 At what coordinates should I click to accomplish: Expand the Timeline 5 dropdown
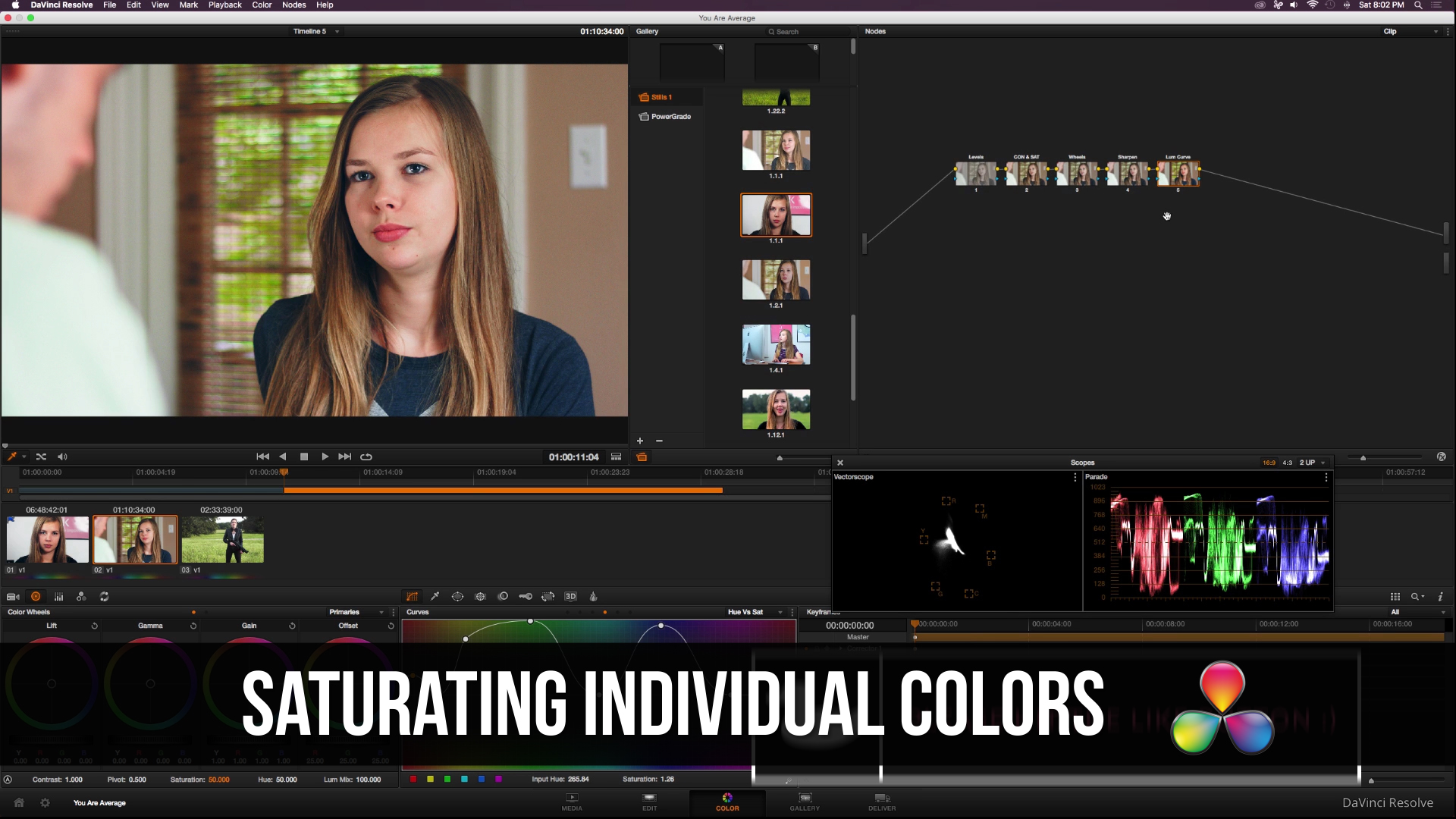pyautogui.click(x=337, y=31)
